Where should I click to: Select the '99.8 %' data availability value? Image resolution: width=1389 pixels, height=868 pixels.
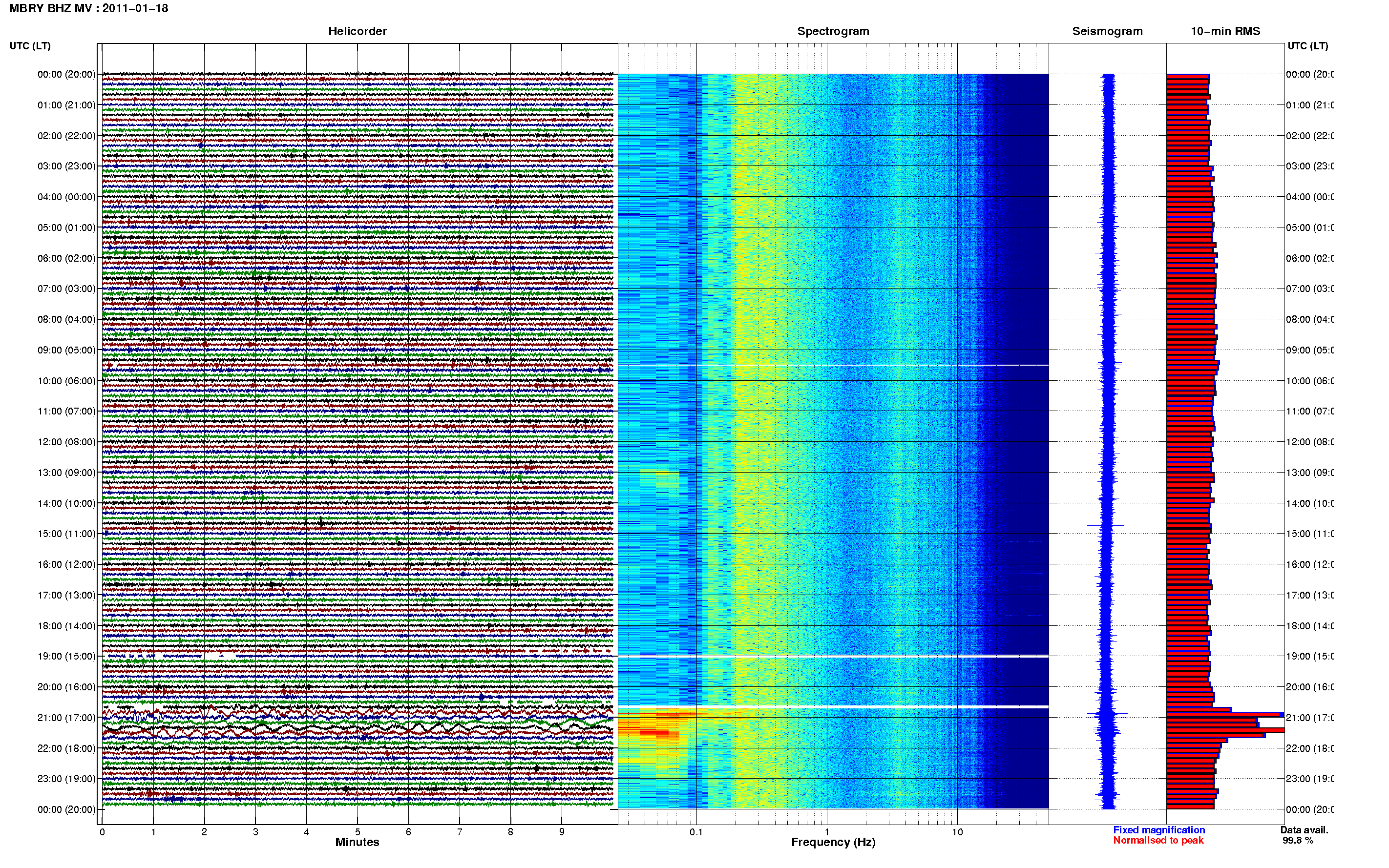pos(1298,841)
